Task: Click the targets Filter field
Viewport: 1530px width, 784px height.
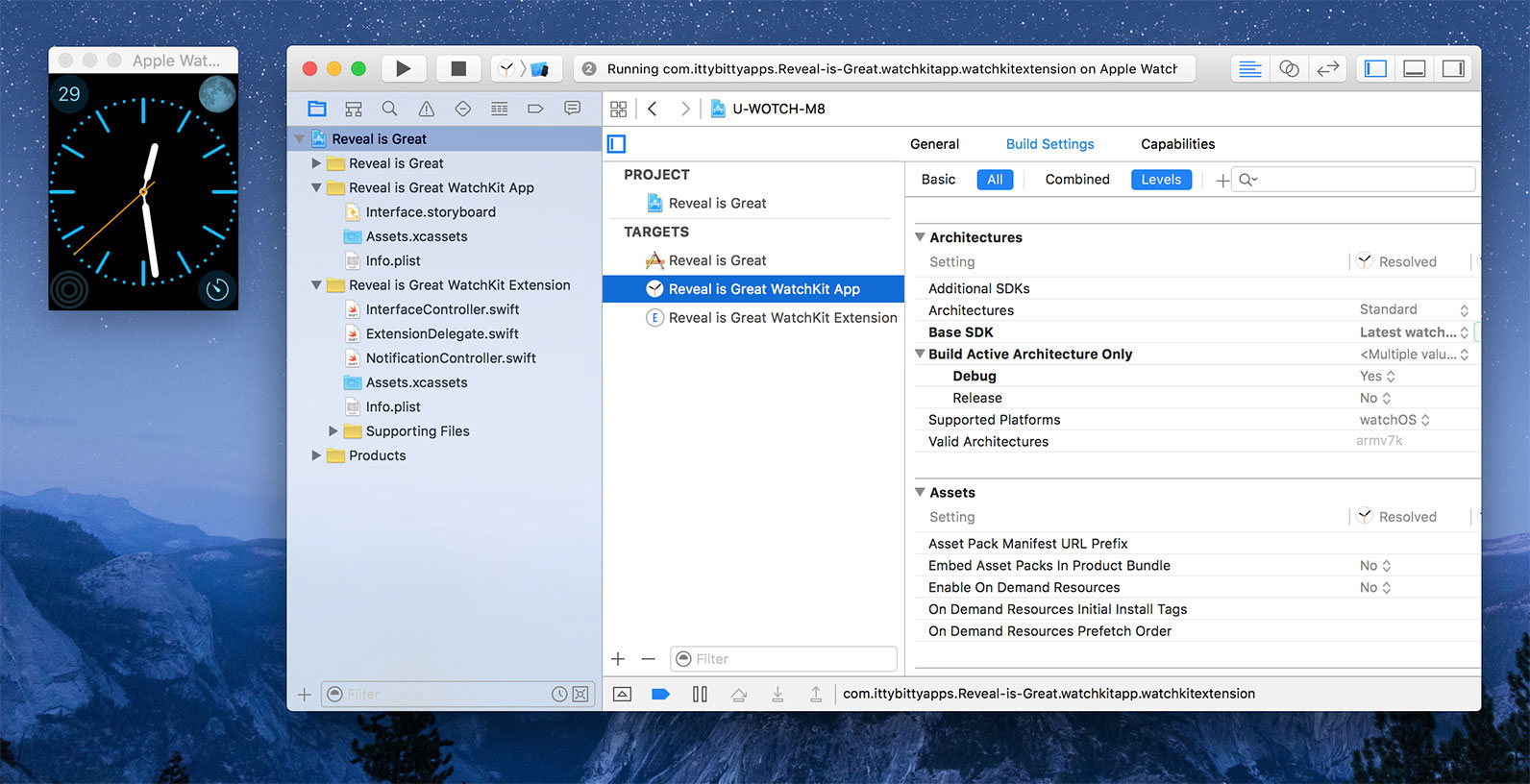Action: 783,659
